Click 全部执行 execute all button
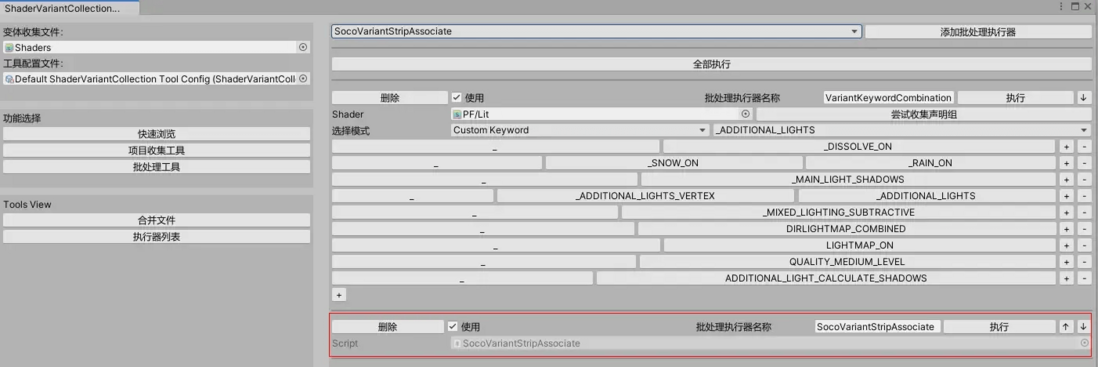1098x367 pixels. point(711,64)
